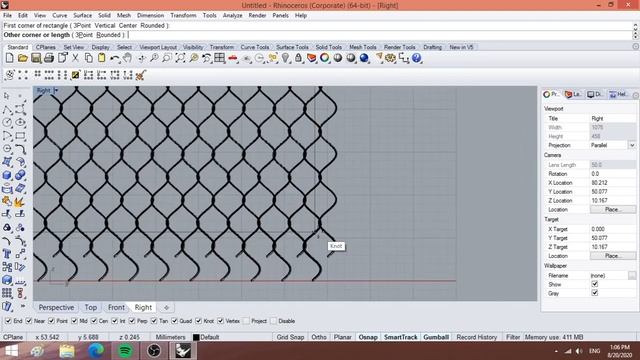Open File Explorer from the taskbar
Viewport: 640px width, 360px height.
tap(67, 351)
